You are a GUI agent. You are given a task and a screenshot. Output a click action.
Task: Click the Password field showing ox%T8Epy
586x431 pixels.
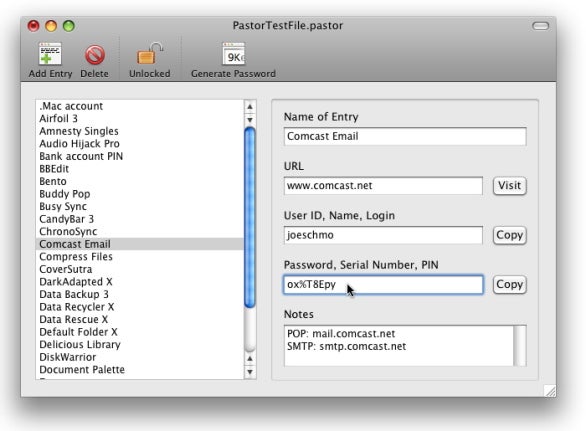pyautogui.click(x=383, y=284)
